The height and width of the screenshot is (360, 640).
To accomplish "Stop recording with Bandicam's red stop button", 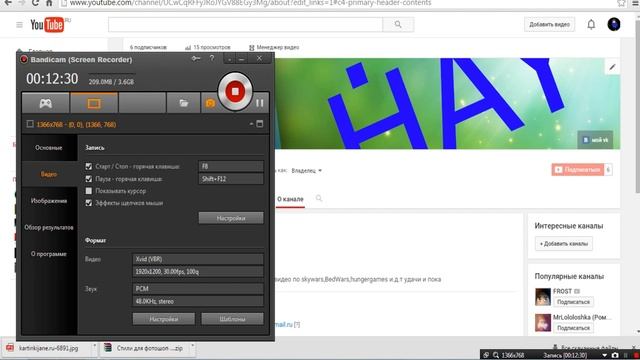I will 235,91.
